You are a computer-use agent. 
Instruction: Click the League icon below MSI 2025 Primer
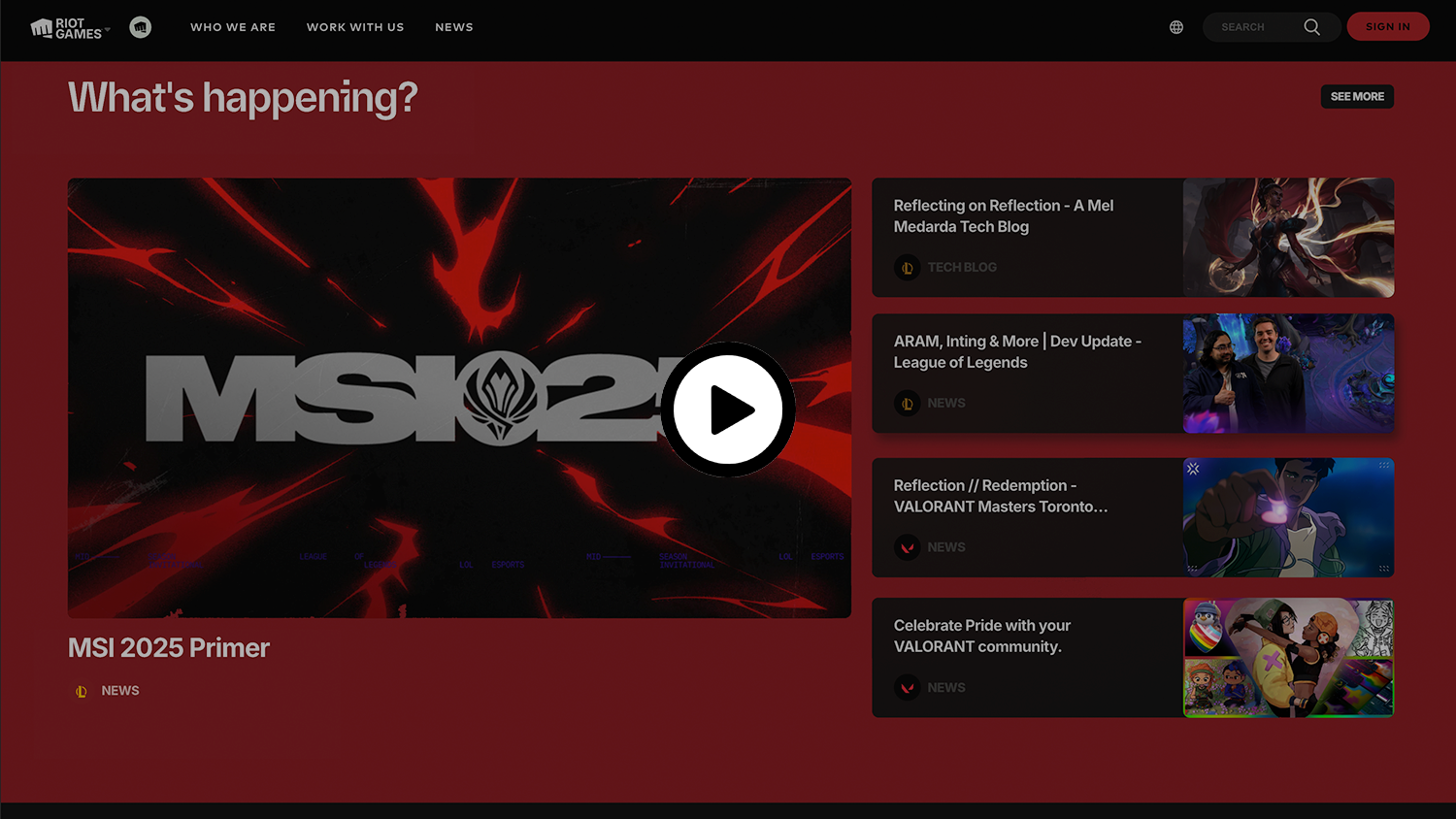click(82, 691)
